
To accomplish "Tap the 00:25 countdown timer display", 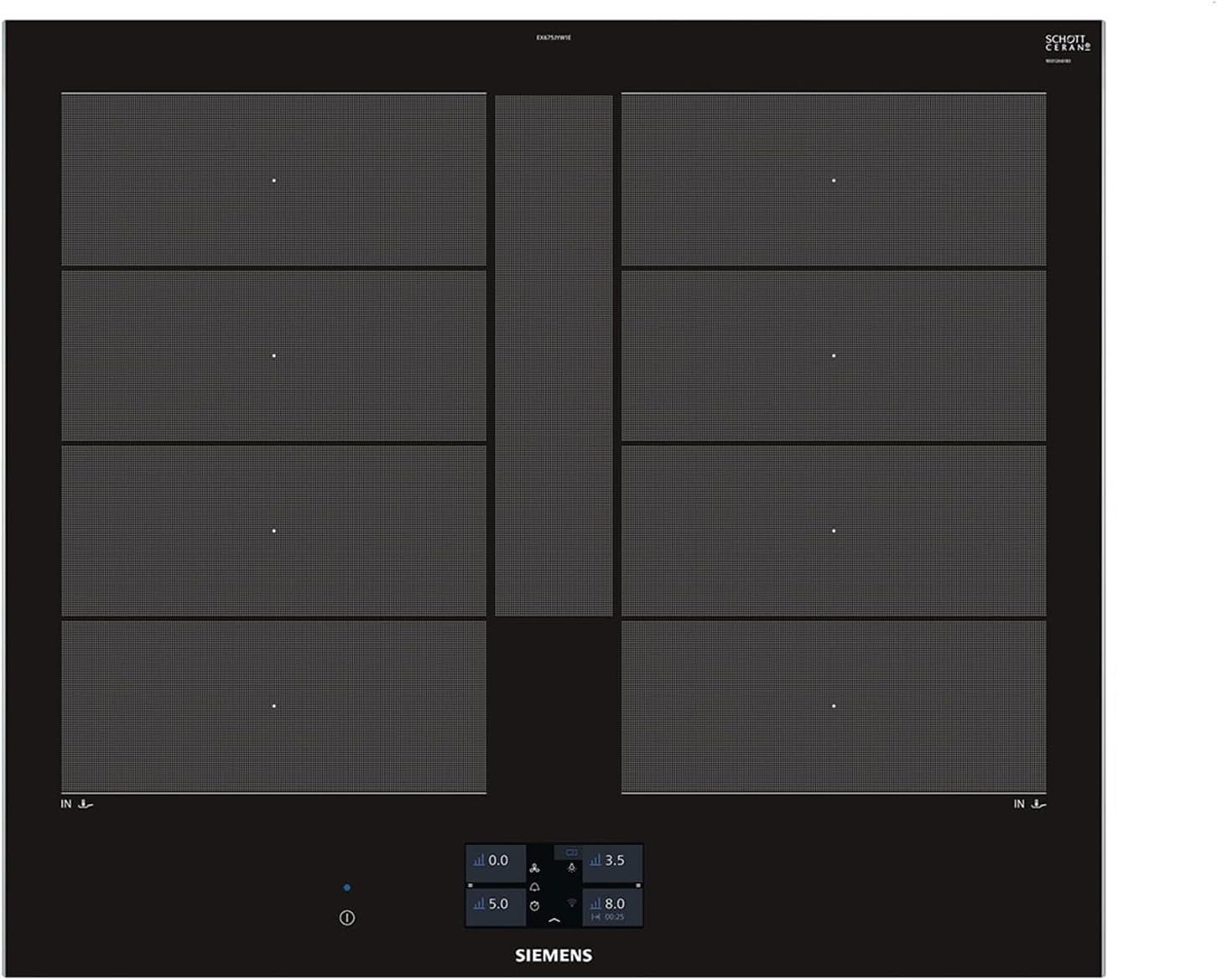I will click(614, 917).
